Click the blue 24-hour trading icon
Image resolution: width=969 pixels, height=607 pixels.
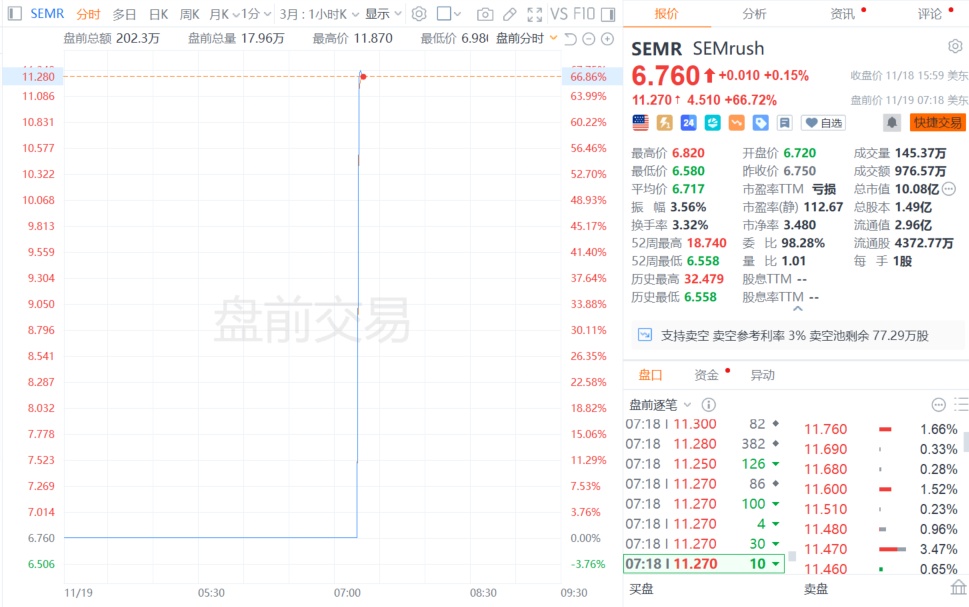tap(688, 123)
